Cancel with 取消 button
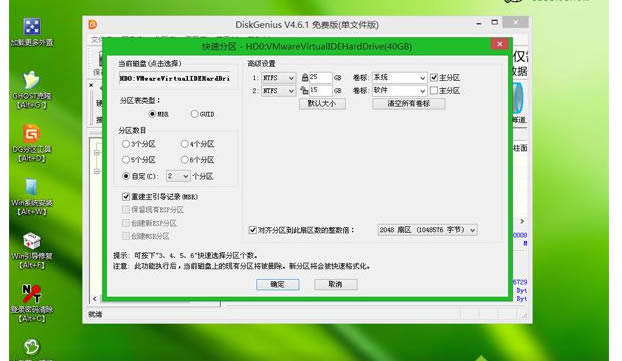The width and height of the screenshot is (622, 361). pyautogui.click(x=336, y=284)
